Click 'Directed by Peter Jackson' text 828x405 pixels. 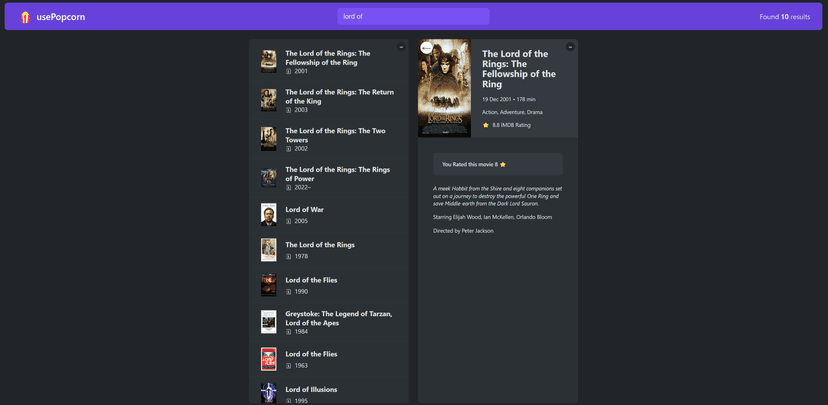tap(463, 231)
